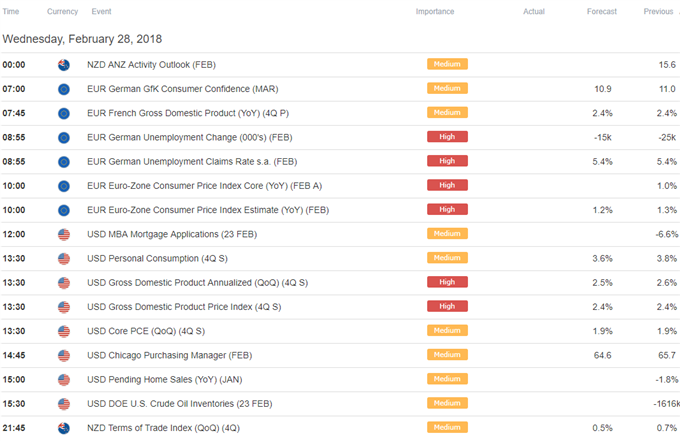Click the US flag beside Core PCE
The width and height of the screenshot is (680, 441).
[x=64, y=332]
